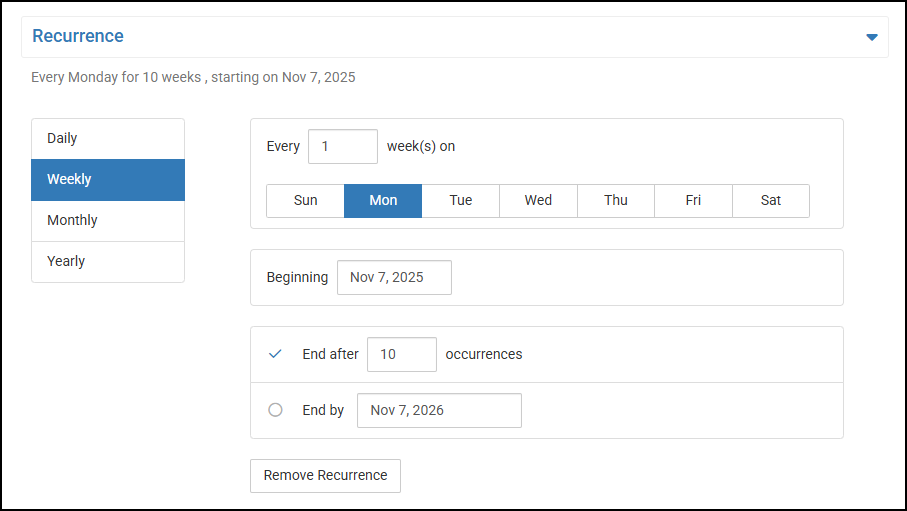Deselect the Mon day button
The width and height of the screenshot is (907, 511).
point(383,201)
